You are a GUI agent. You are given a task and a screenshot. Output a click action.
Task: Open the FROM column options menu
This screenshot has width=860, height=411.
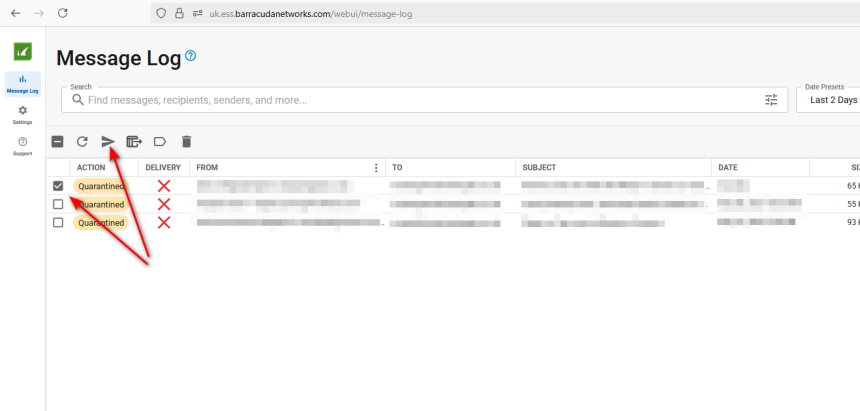point(376,168)
